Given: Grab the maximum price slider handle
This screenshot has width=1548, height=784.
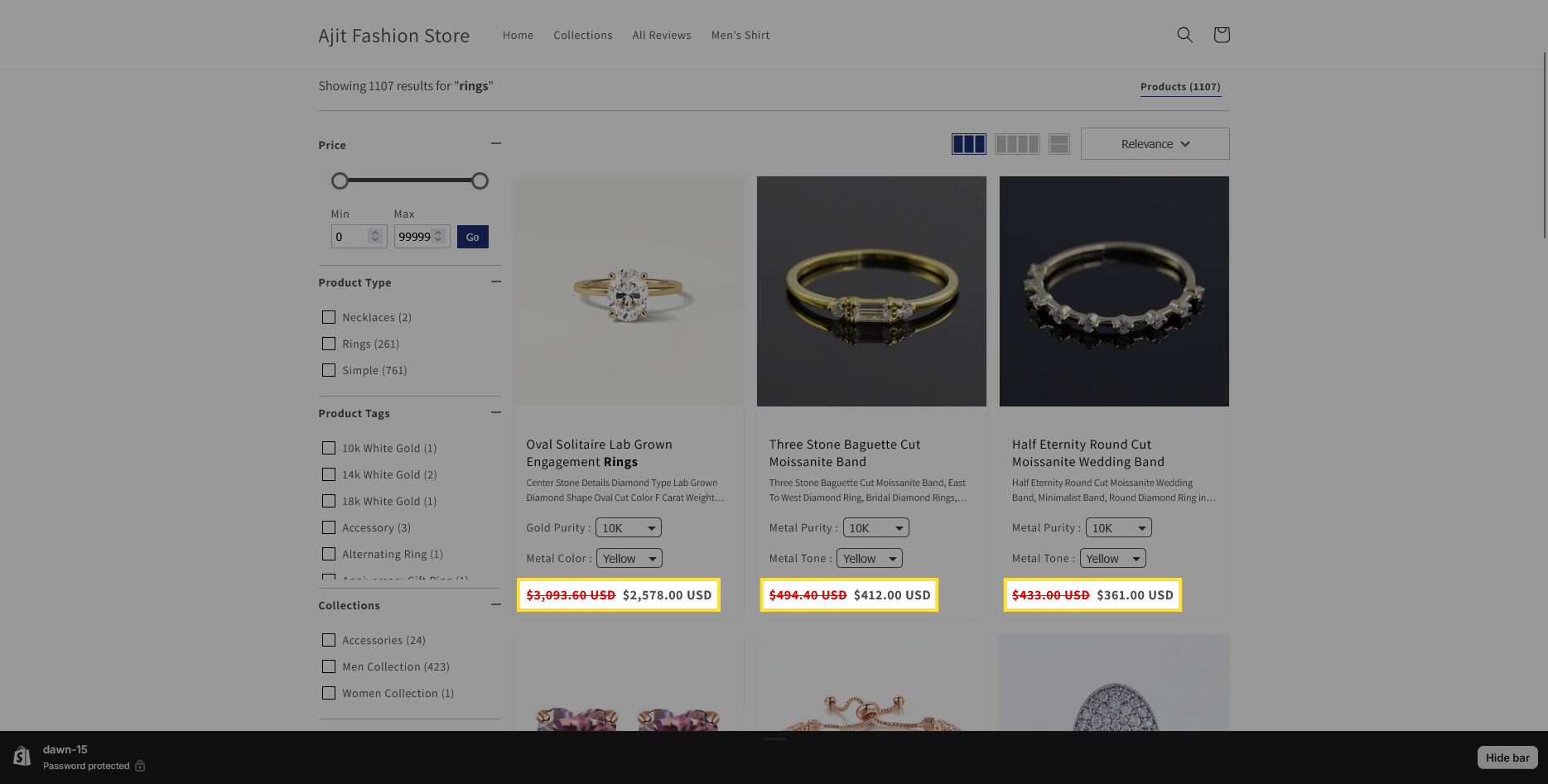Looking at the screenshot, I should click(x=480, y=181).
